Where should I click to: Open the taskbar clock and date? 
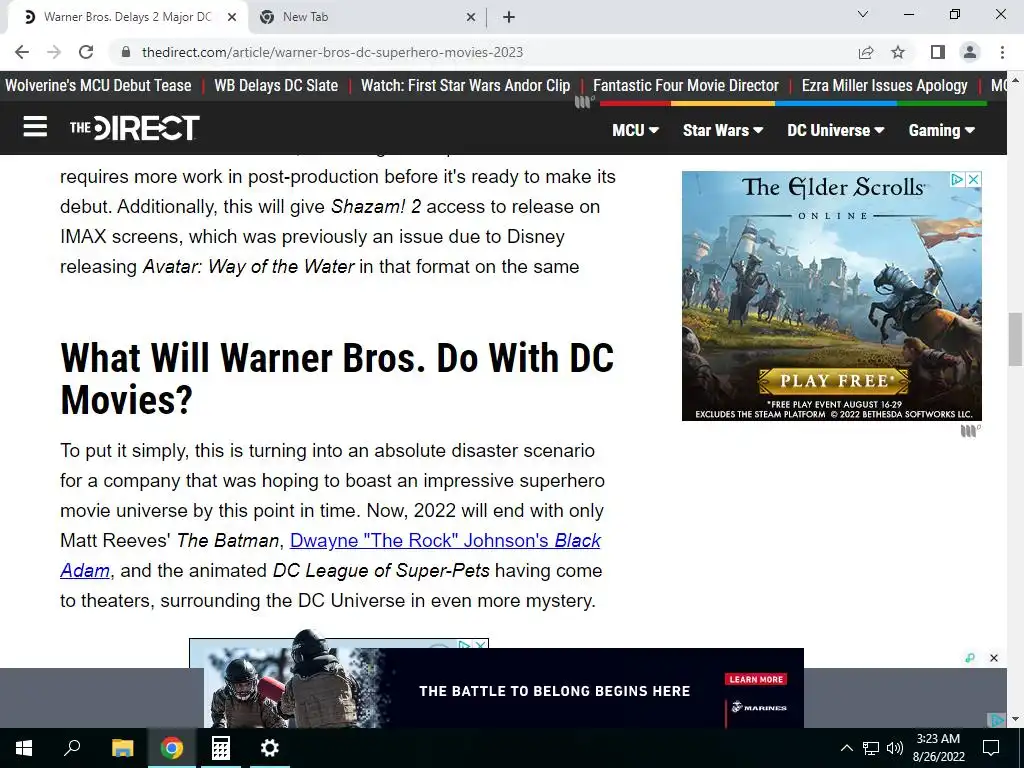tap(938, 748)
